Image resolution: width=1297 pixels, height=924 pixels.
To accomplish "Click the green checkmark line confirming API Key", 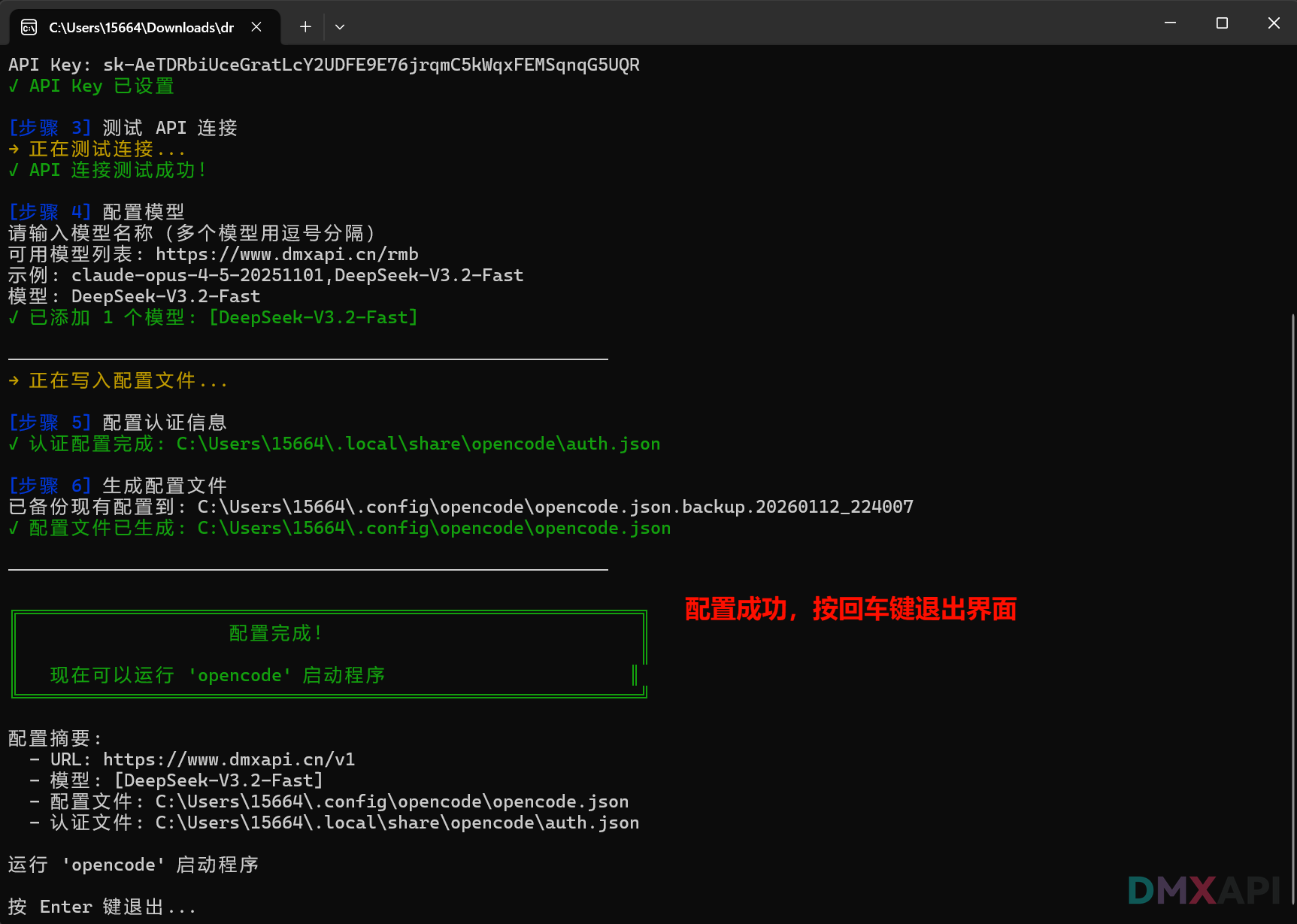I will click(90, 86).
